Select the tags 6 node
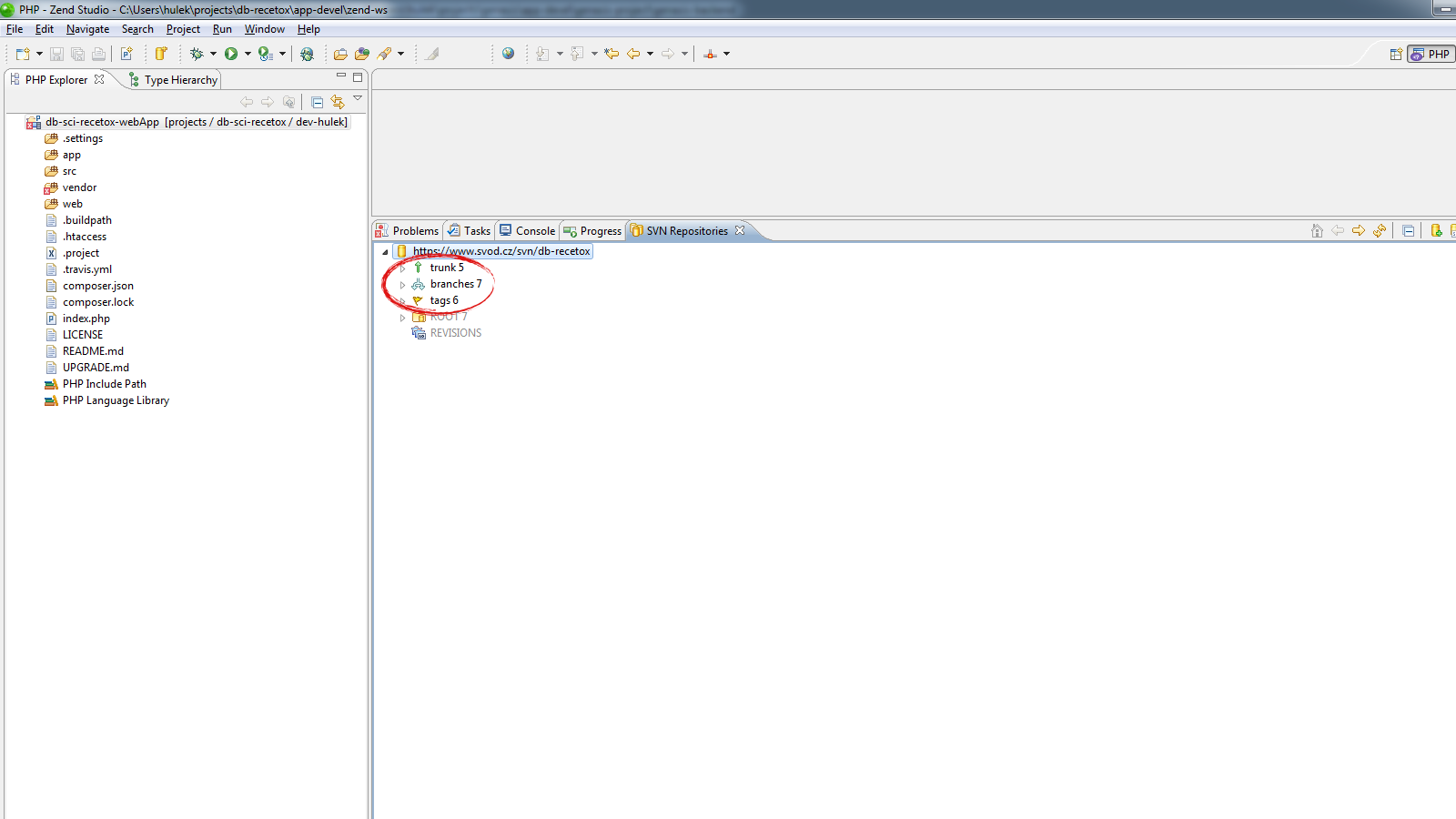1456x819 pixels. coord(435,300)
